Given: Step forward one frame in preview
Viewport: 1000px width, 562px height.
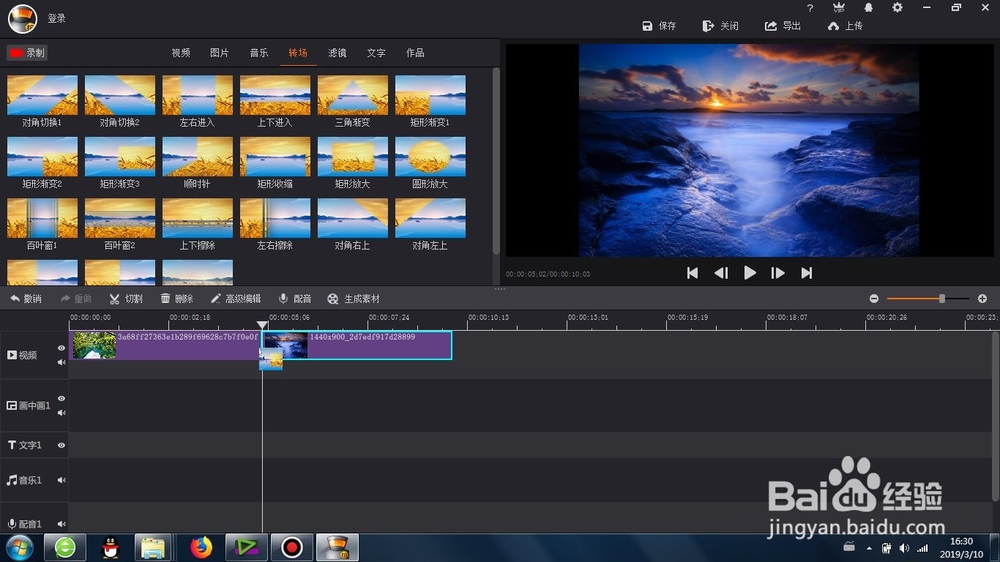Looking at the screenshot, I should [x=777, y=273].
